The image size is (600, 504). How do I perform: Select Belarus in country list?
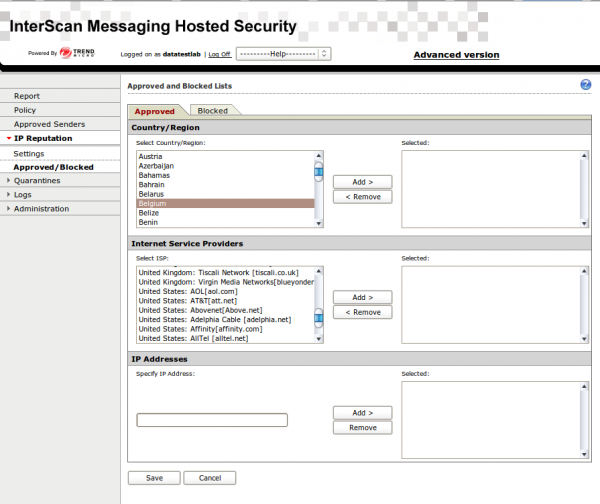tap(225, 194)
